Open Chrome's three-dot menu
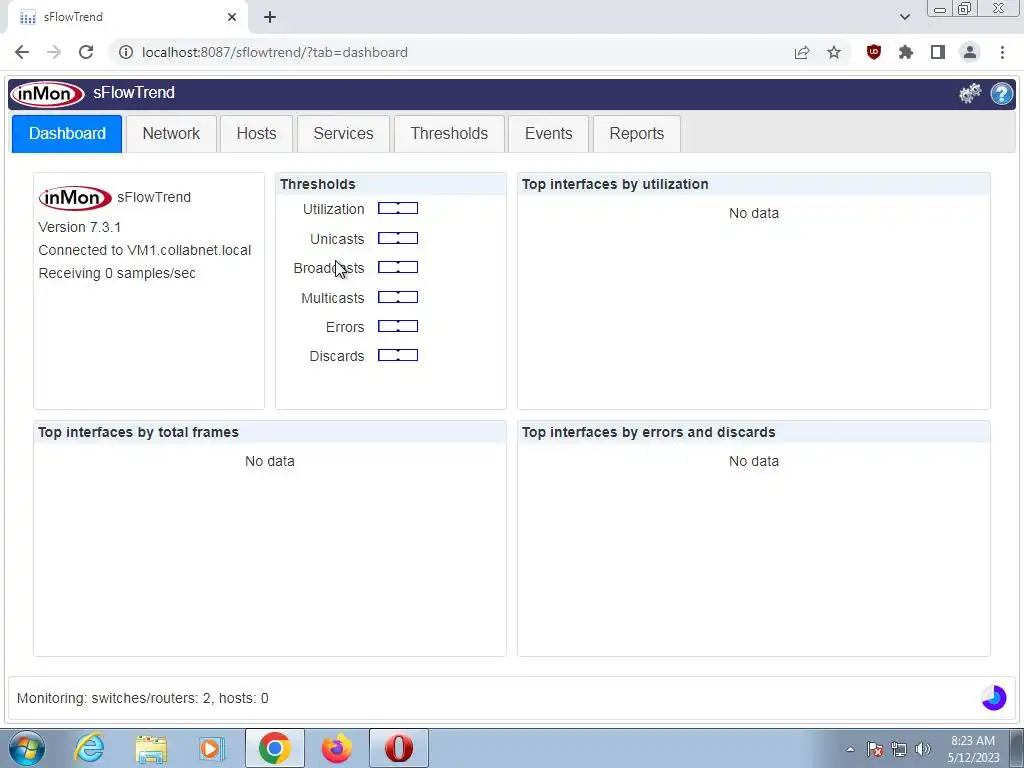Viewport: 1024px width, 768px height. [x=1002, y=52]
